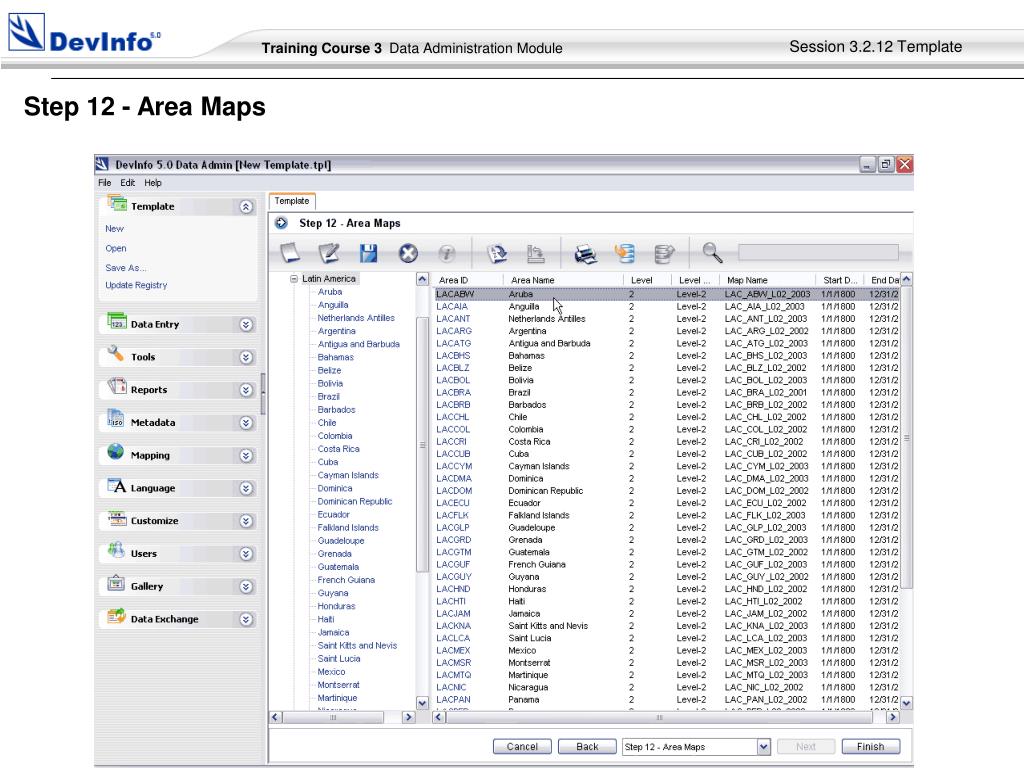Click the tree pane scroll down arrow
This screenshot has height=768, width=1024.
422,703
